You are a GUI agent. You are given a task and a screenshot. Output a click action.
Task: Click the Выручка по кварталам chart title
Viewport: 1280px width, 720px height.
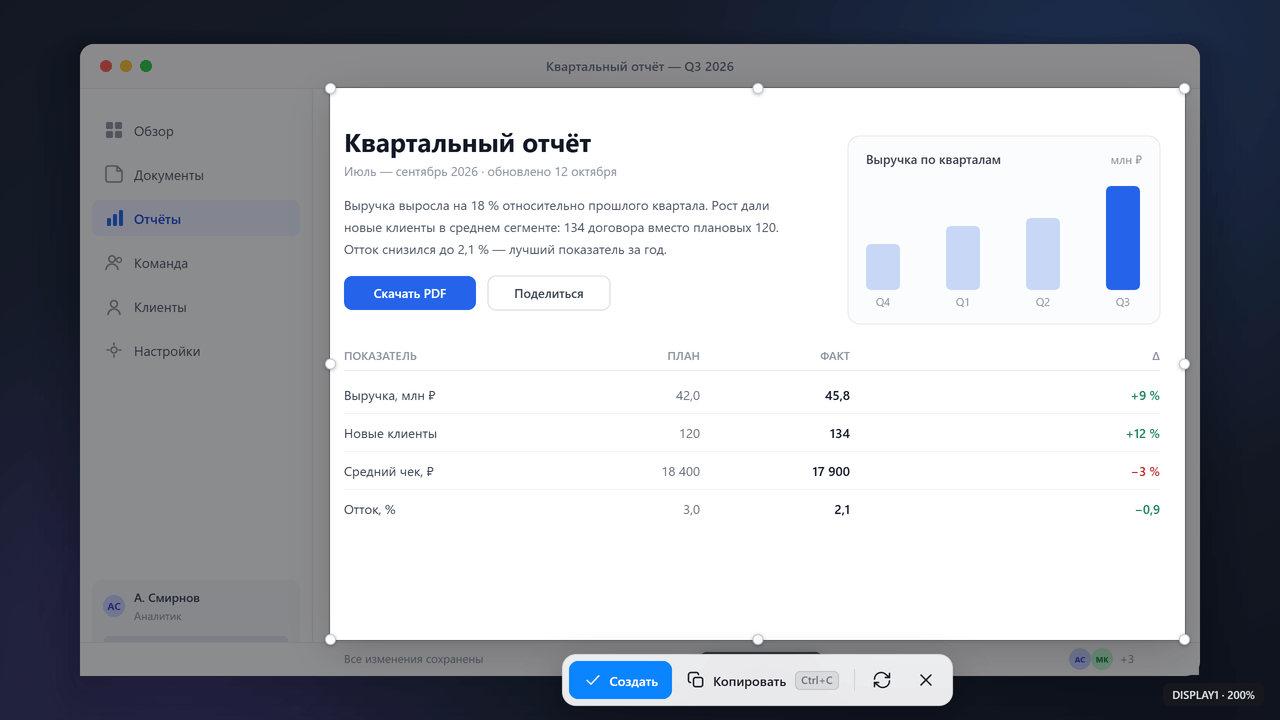click(933, 160)
